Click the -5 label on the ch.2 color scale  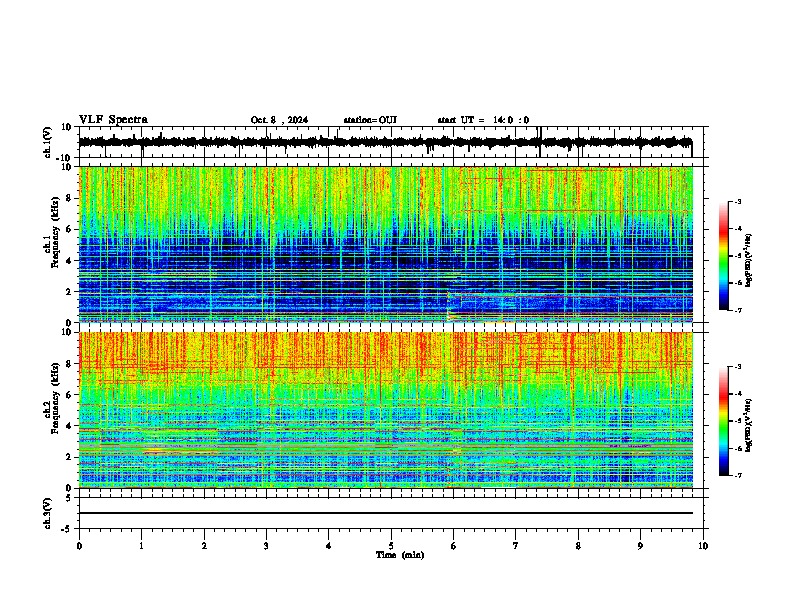click(737, 421)
